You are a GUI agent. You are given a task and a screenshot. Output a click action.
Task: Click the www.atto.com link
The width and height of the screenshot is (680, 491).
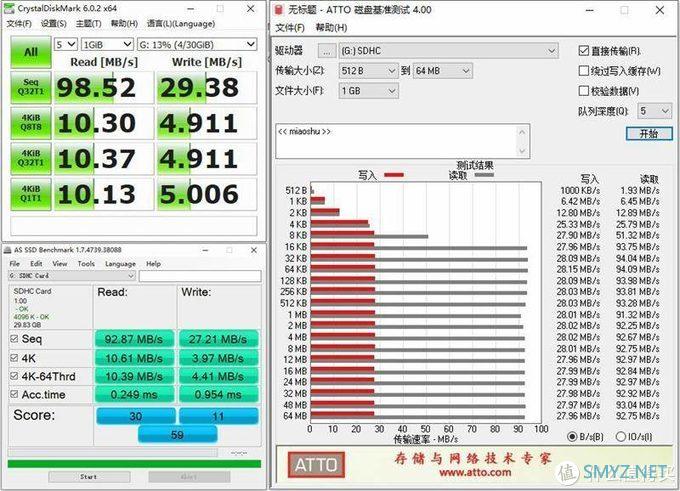click(474, 472)
